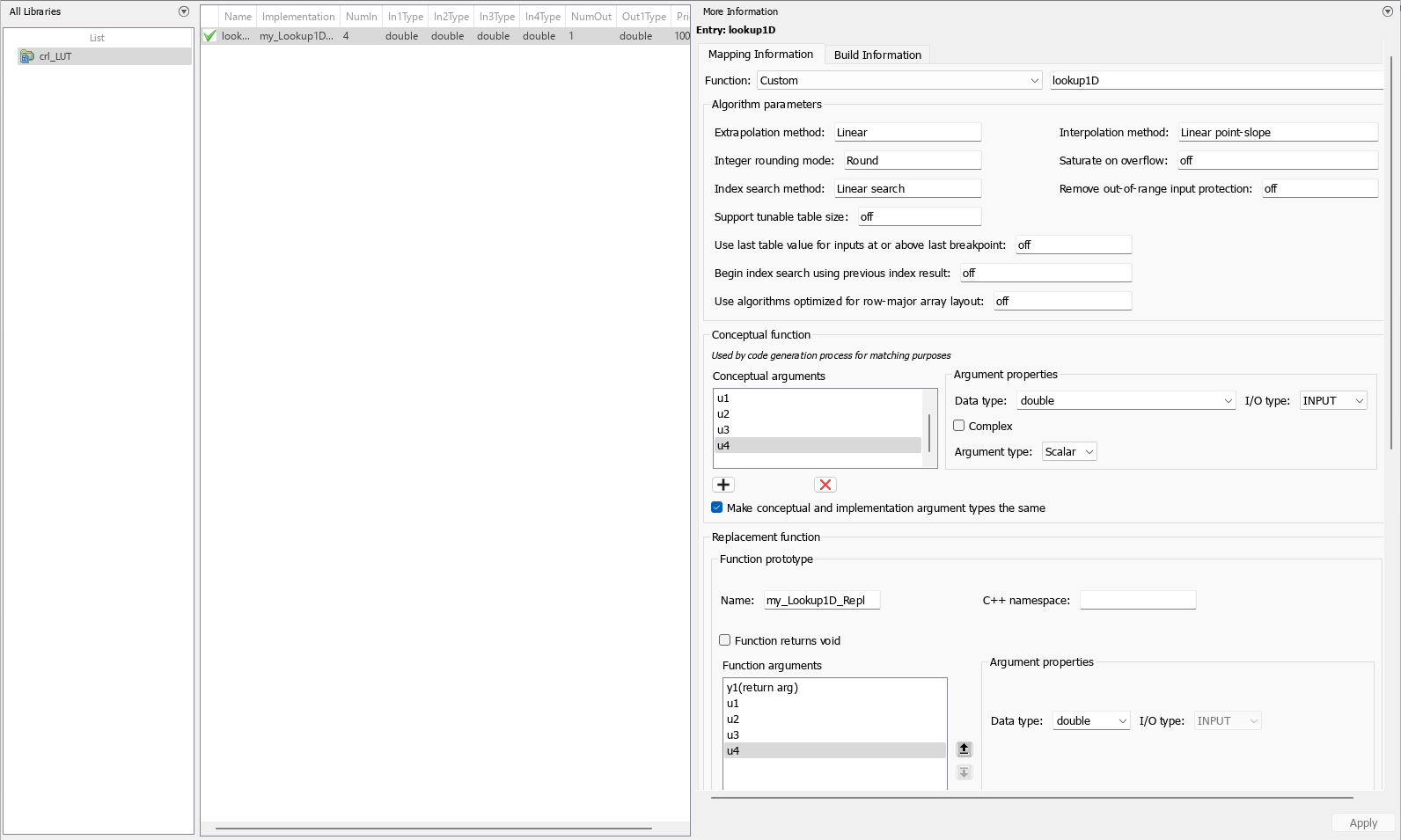This screenshot has height=840, width=1401.
Task: Click the NumOut column header
Action: coord(591,17)
